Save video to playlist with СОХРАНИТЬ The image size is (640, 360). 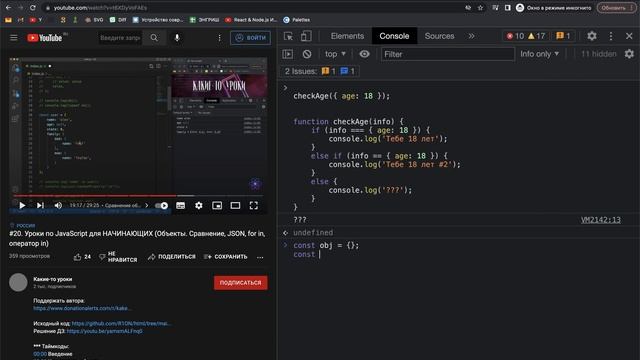pyautogui.click(x=226, y=257)
